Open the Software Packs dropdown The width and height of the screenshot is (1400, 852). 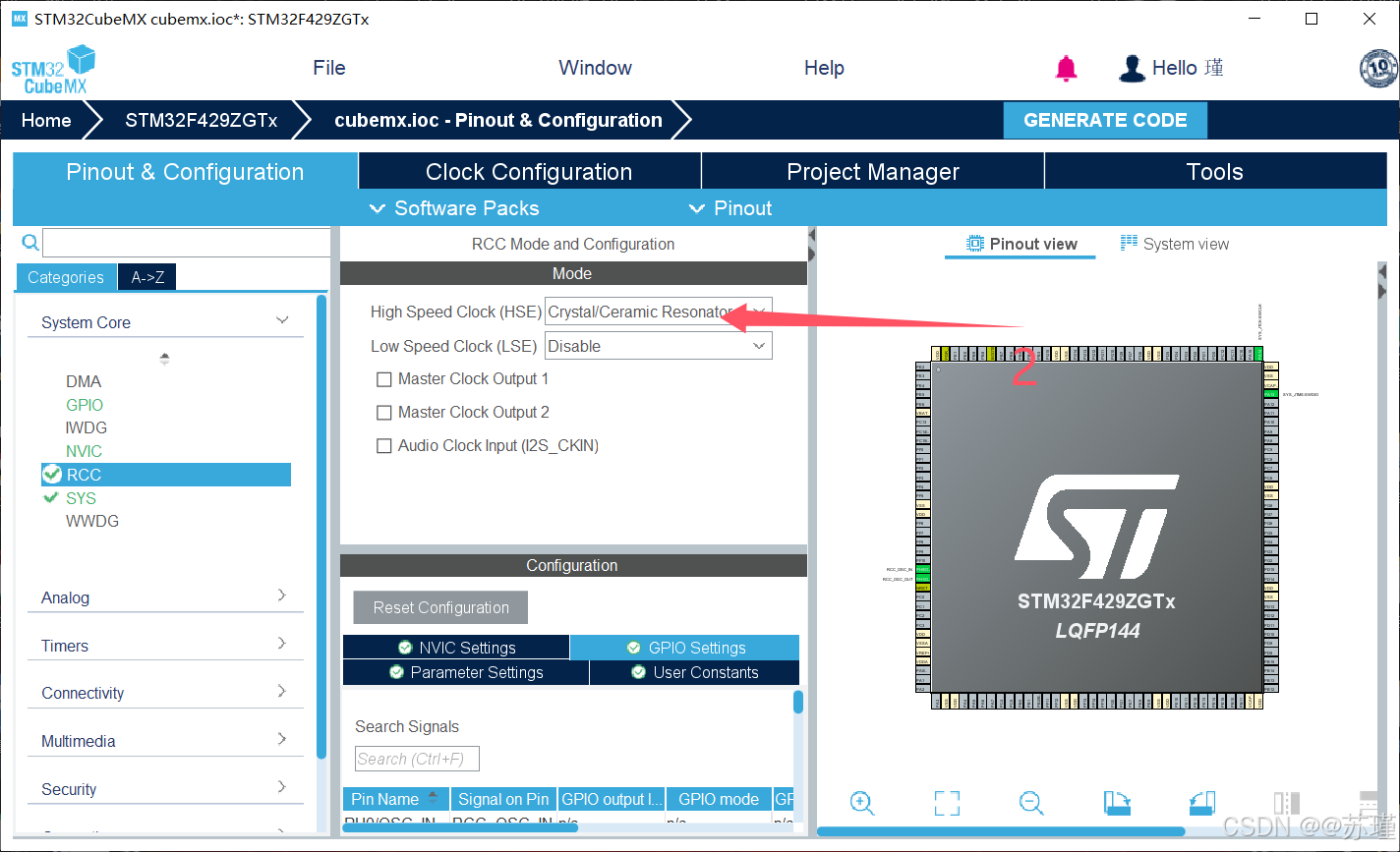454,208
